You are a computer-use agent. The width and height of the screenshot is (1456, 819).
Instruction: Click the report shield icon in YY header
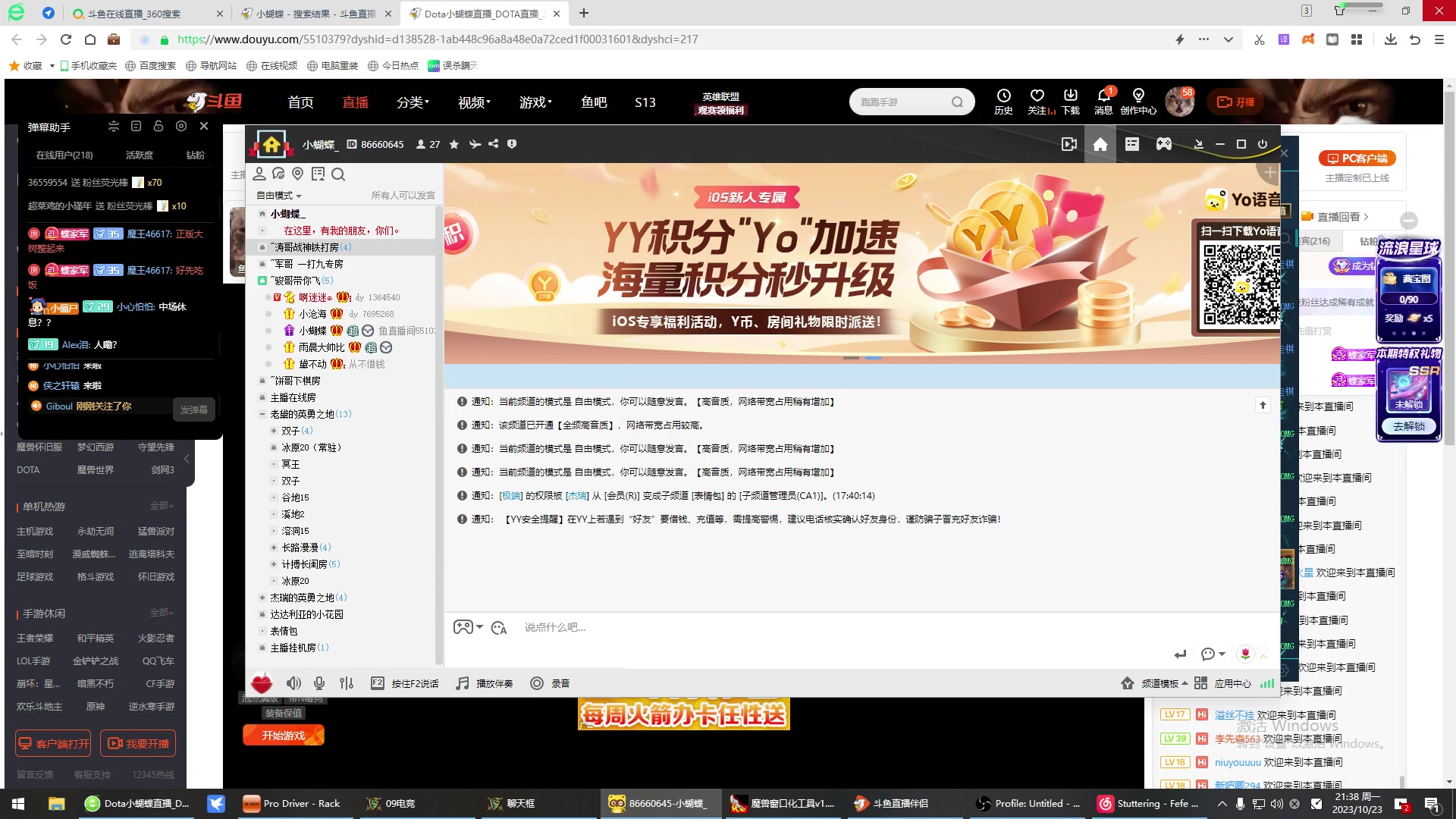point(512,144)
